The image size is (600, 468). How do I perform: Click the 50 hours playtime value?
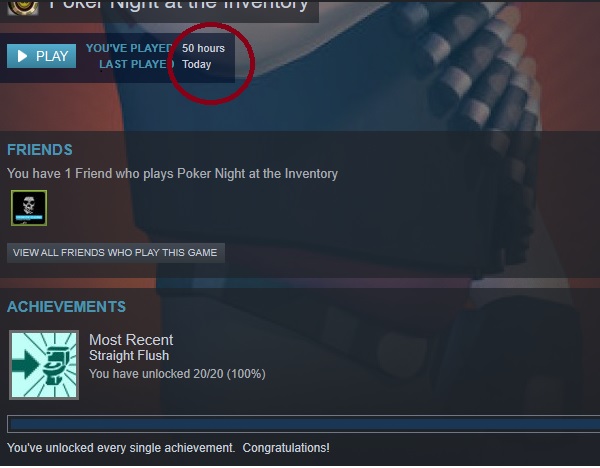pos(203,48)
